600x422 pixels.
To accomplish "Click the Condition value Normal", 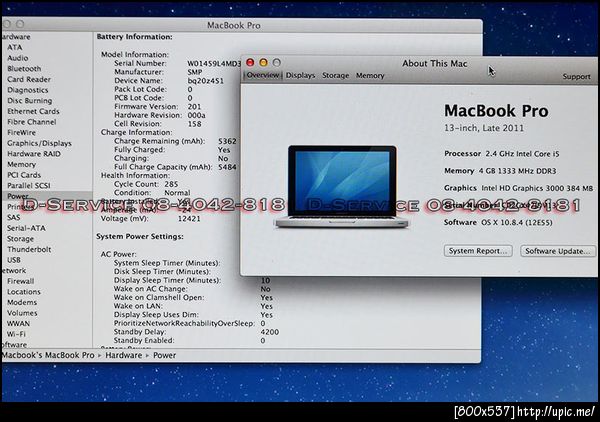I will click(177, 193).
